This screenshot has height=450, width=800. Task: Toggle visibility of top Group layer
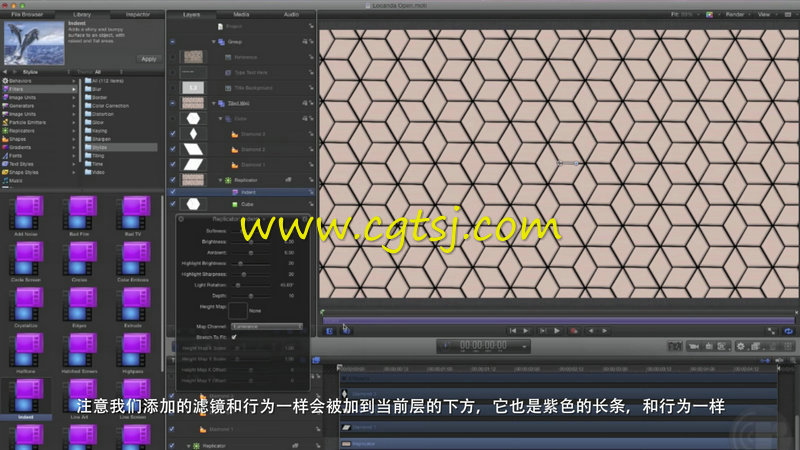tap(173, 42)
